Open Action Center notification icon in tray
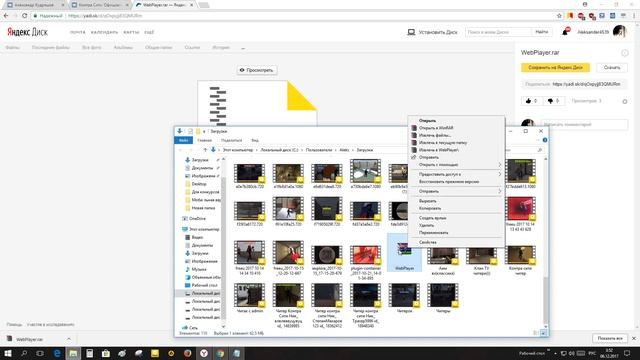Screen dimensions: 640x360 627,353
